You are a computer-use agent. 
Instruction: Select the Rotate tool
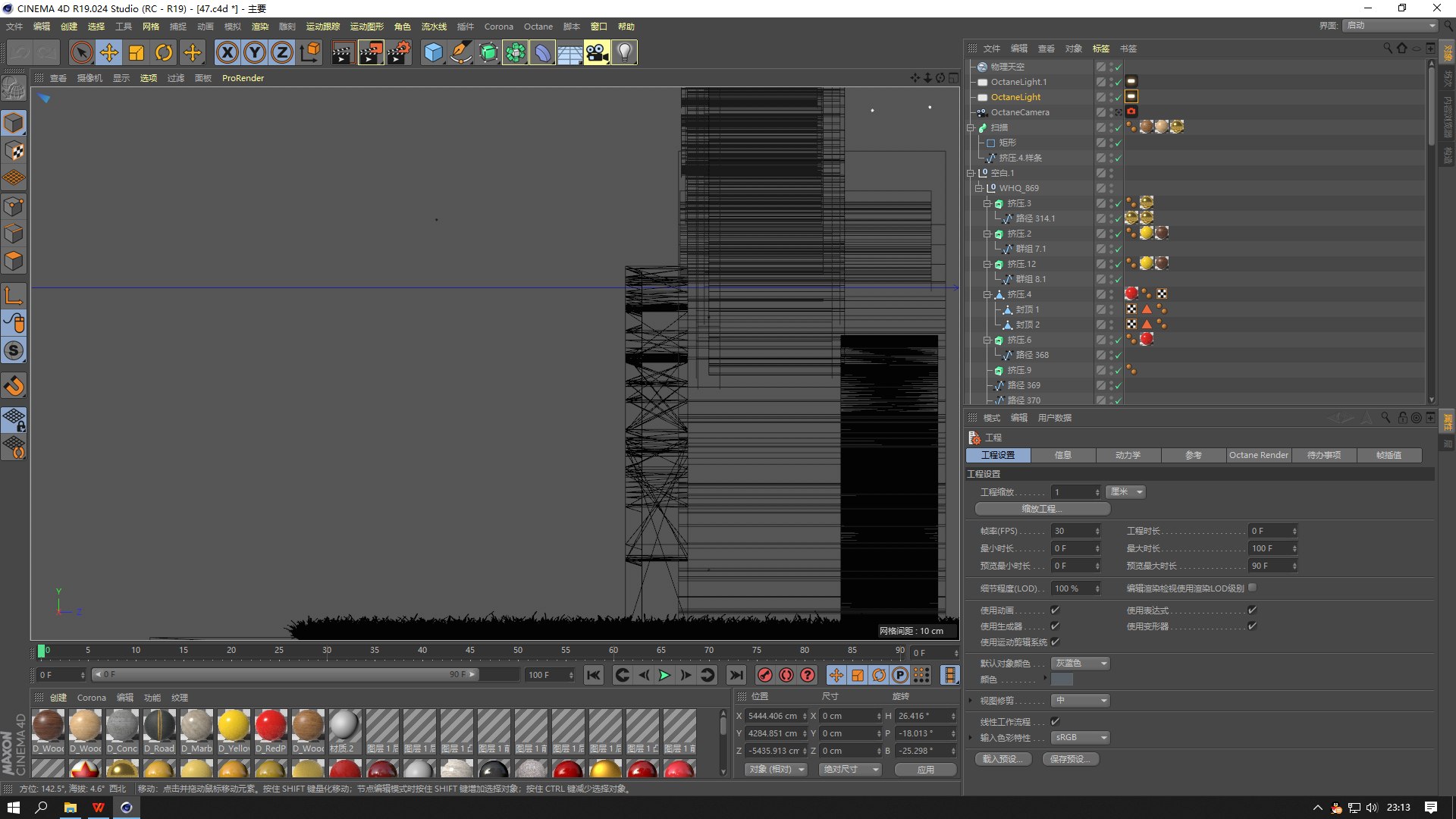(164, 52)
